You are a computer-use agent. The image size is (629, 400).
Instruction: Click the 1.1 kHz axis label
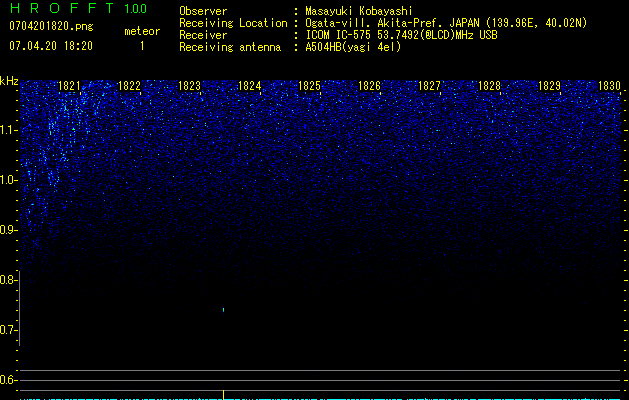coord(9,130)
